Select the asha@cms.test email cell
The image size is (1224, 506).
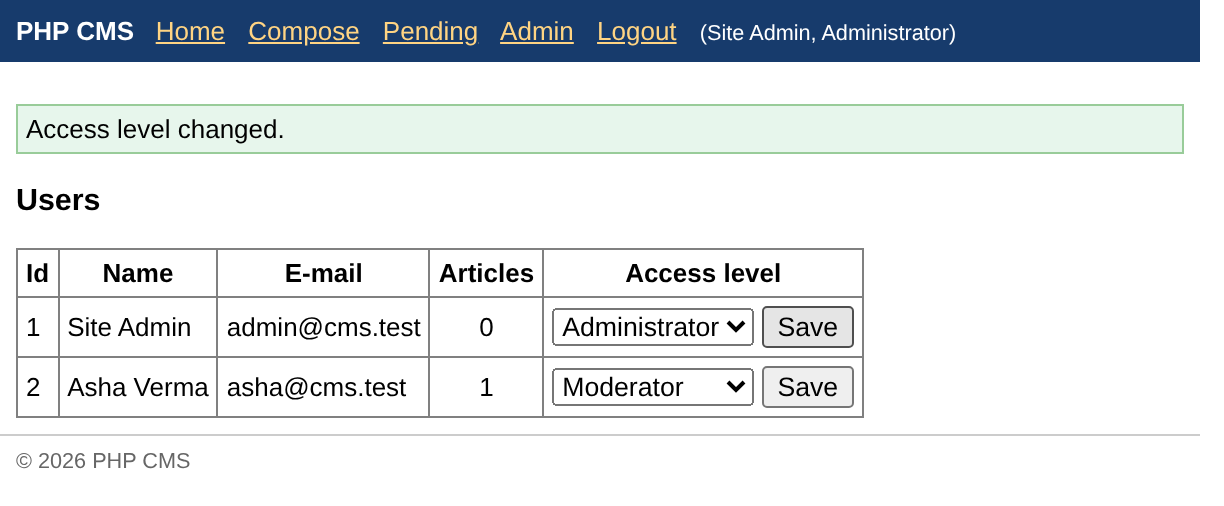coord(323,387)
